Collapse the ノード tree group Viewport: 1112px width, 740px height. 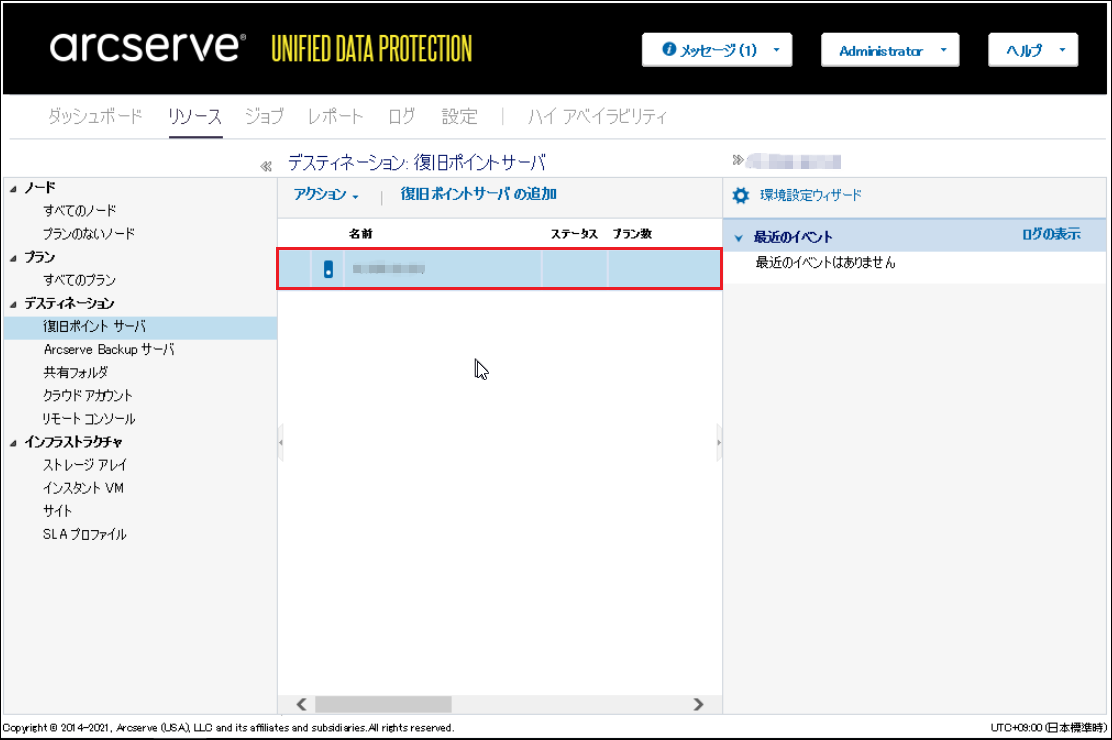point(11,188)
